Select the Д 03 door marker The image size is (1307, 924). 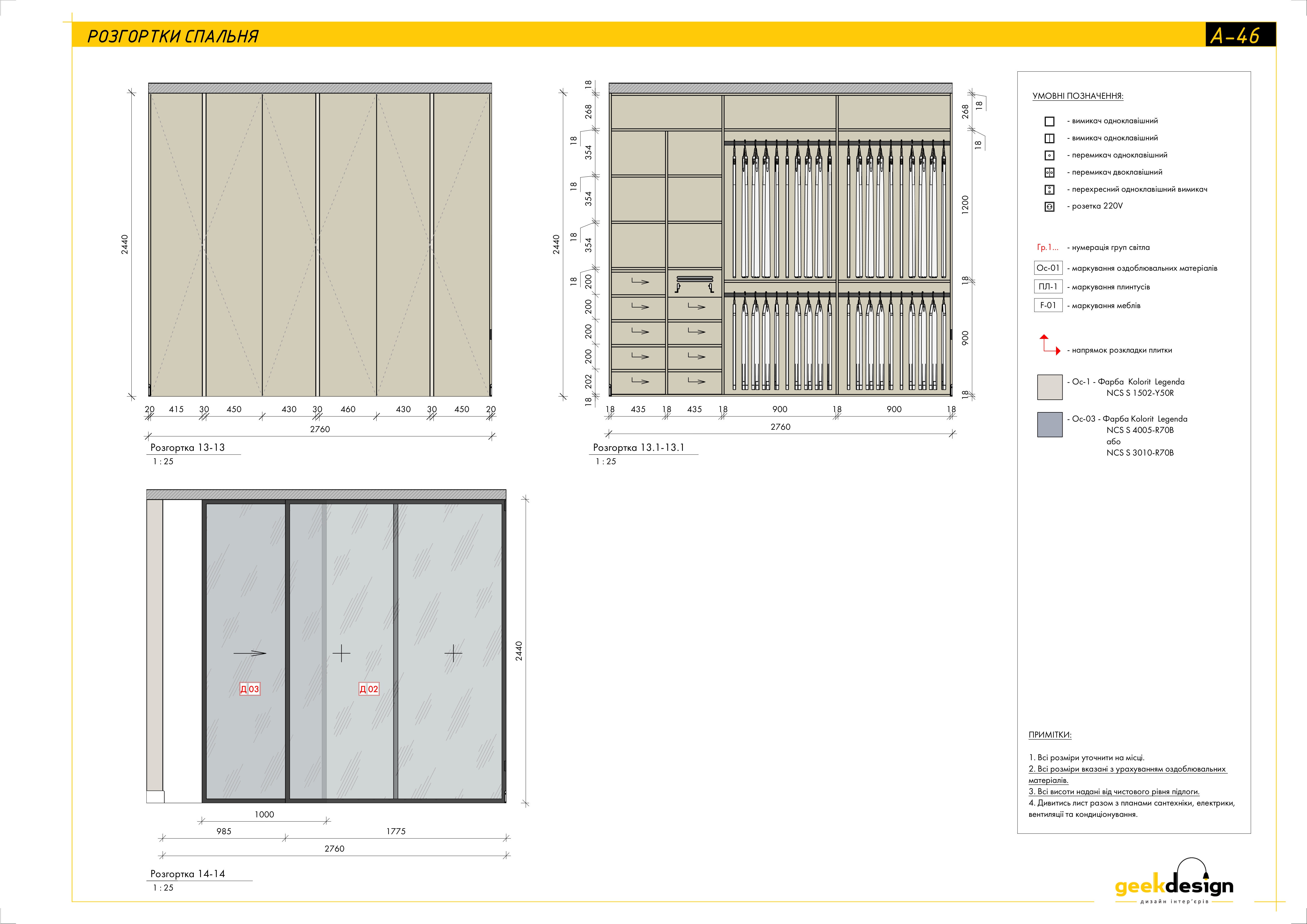tap(249, 689)
